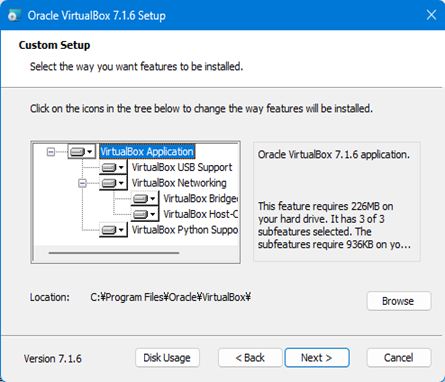Collapse the VirtualBox Application tree node
This screenshot has height=382, width=445.
(51, 152)
